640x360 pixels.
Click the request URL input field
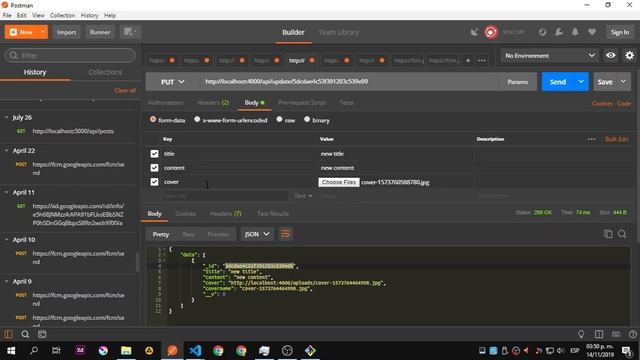[x=349, y=82]
